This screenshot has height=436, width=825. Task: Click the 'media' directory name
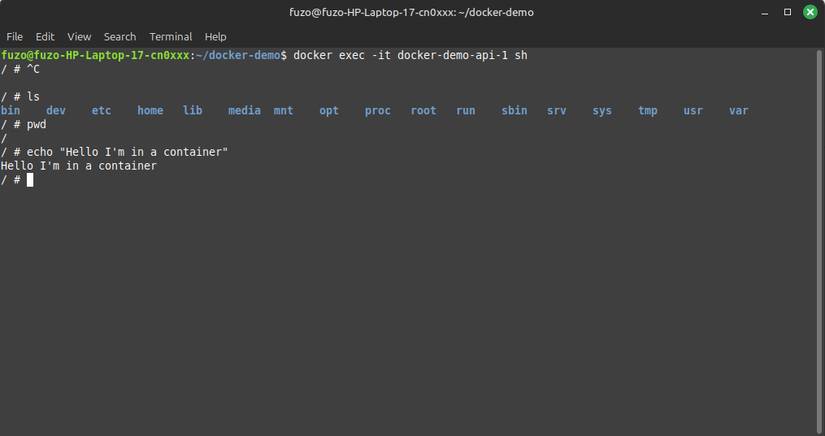tap(244, 110)
